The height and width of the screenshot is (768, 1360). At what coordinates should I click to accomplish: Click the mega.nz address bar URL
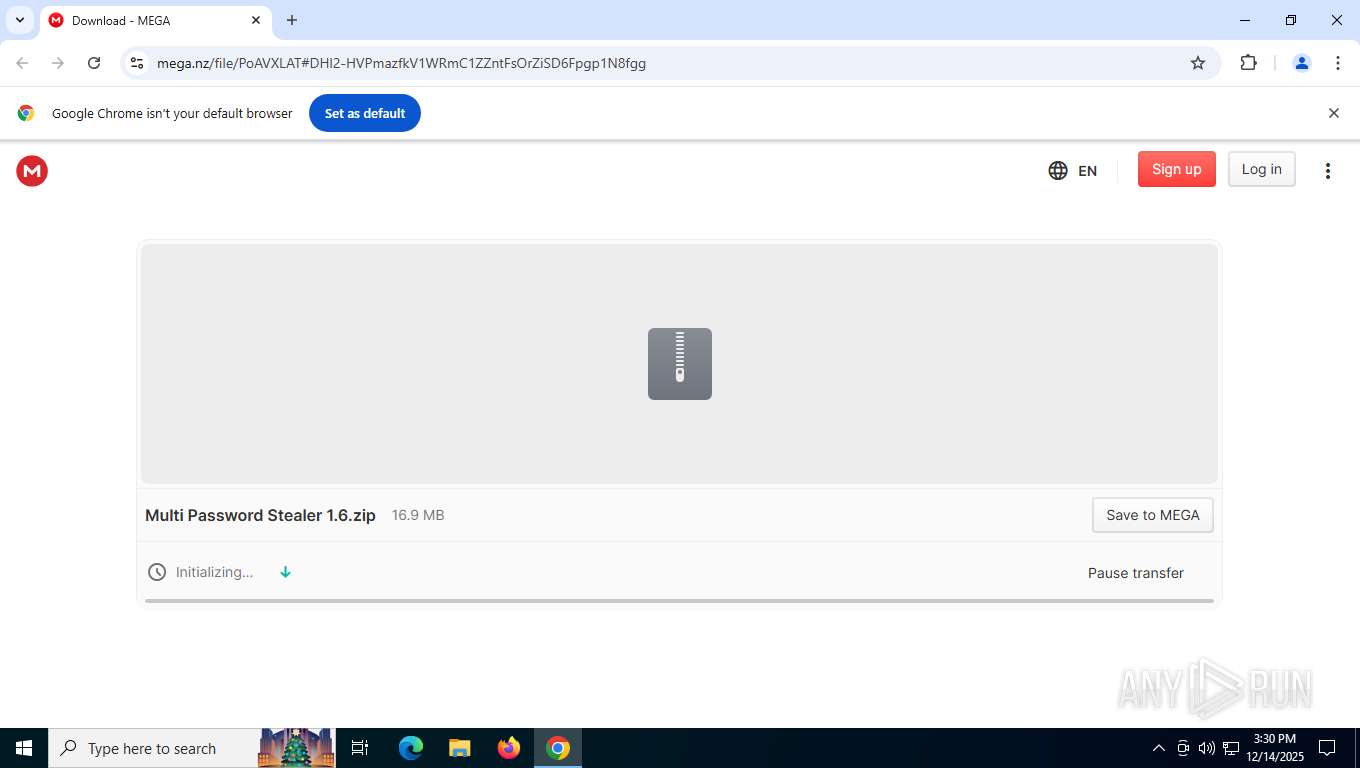[x=401, y=63]
